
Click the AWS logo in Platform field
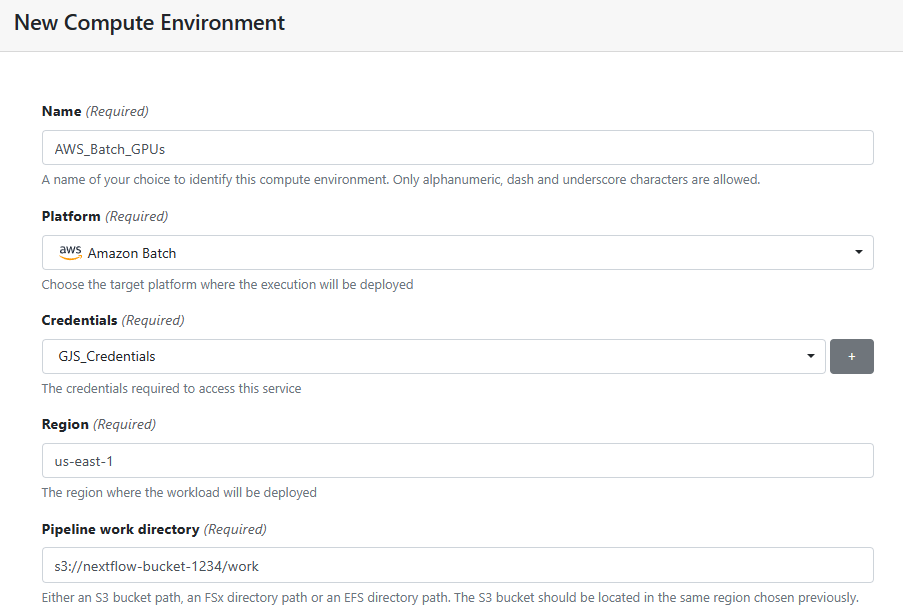coord(70,252)
